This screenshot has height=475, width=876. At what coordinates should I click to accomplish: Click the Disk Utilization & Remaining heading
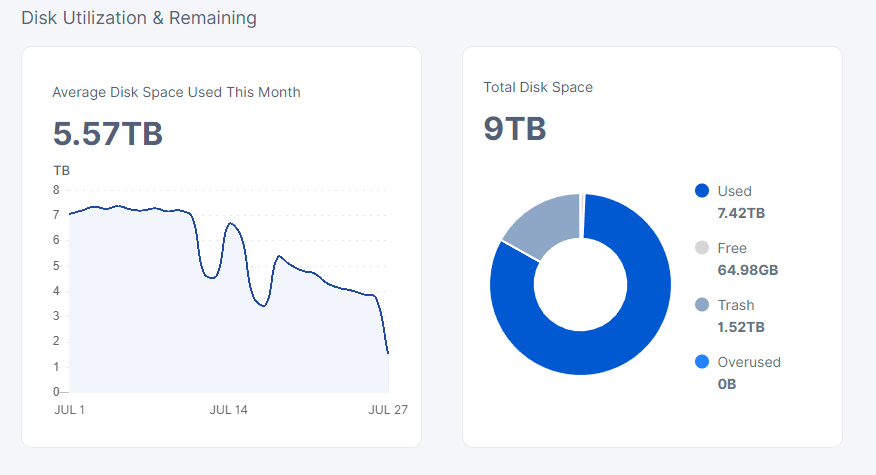coord(138,18)
